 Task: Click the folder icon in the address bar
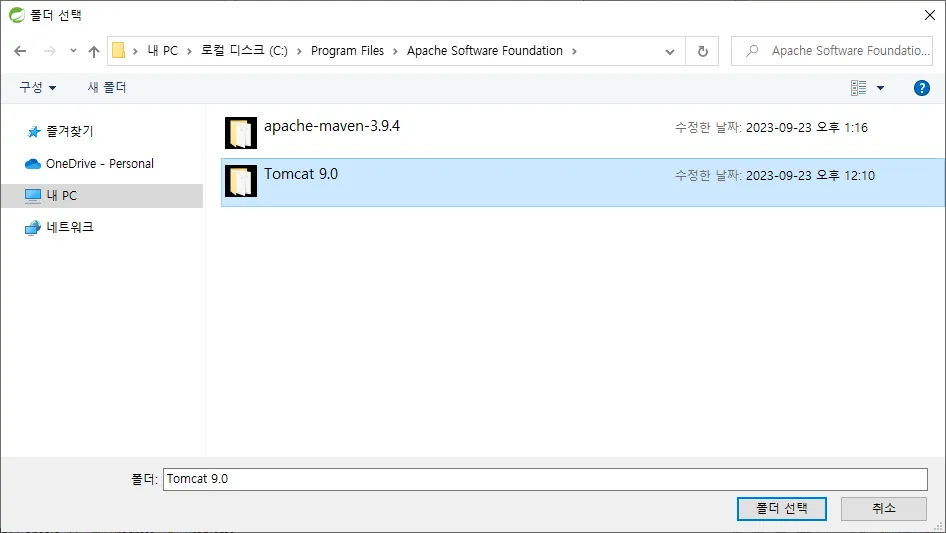click(x=119, y=51)
